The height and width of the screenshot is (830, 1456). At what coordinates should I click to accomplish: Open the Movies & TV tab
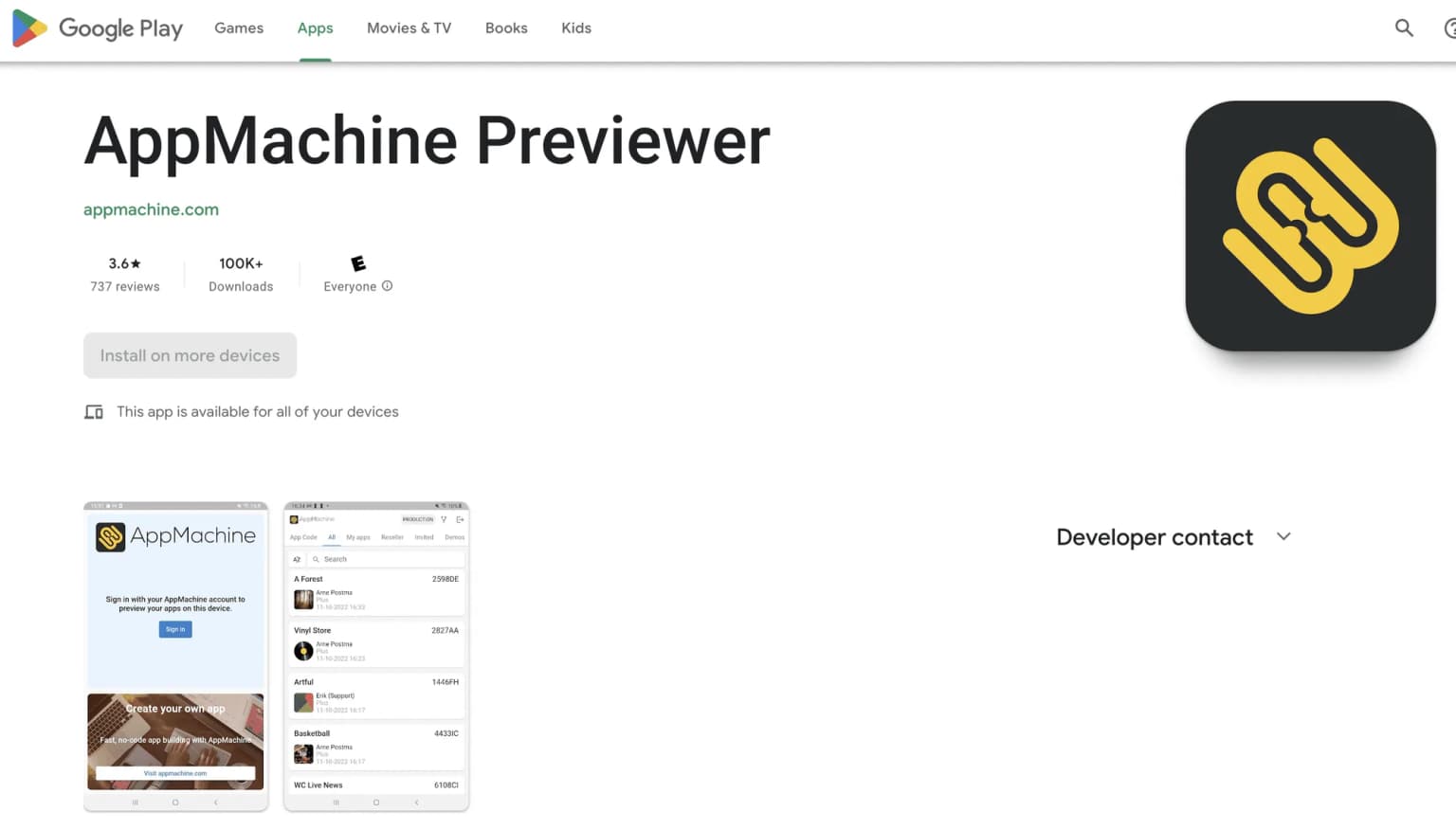point(409,27)
